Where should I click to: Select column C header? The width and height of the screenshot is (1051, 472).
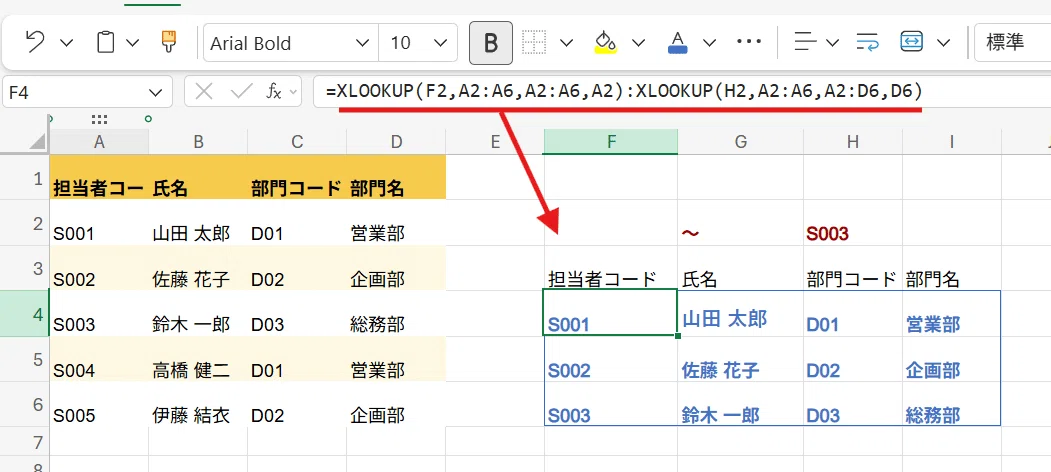[x=297, y=141]
